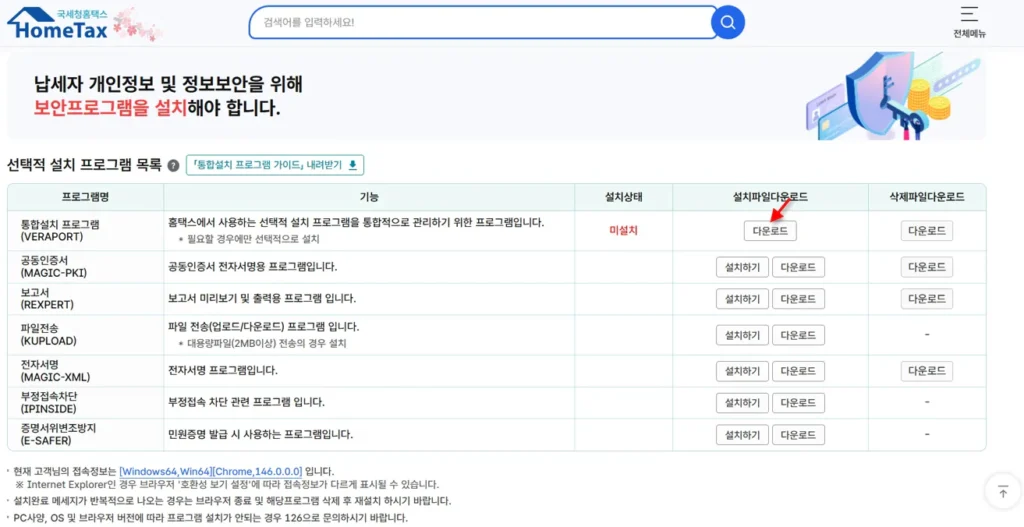Click the blue search magnifier button
The height and width of the screenshot is (527, 1024).
pos(728,23)
